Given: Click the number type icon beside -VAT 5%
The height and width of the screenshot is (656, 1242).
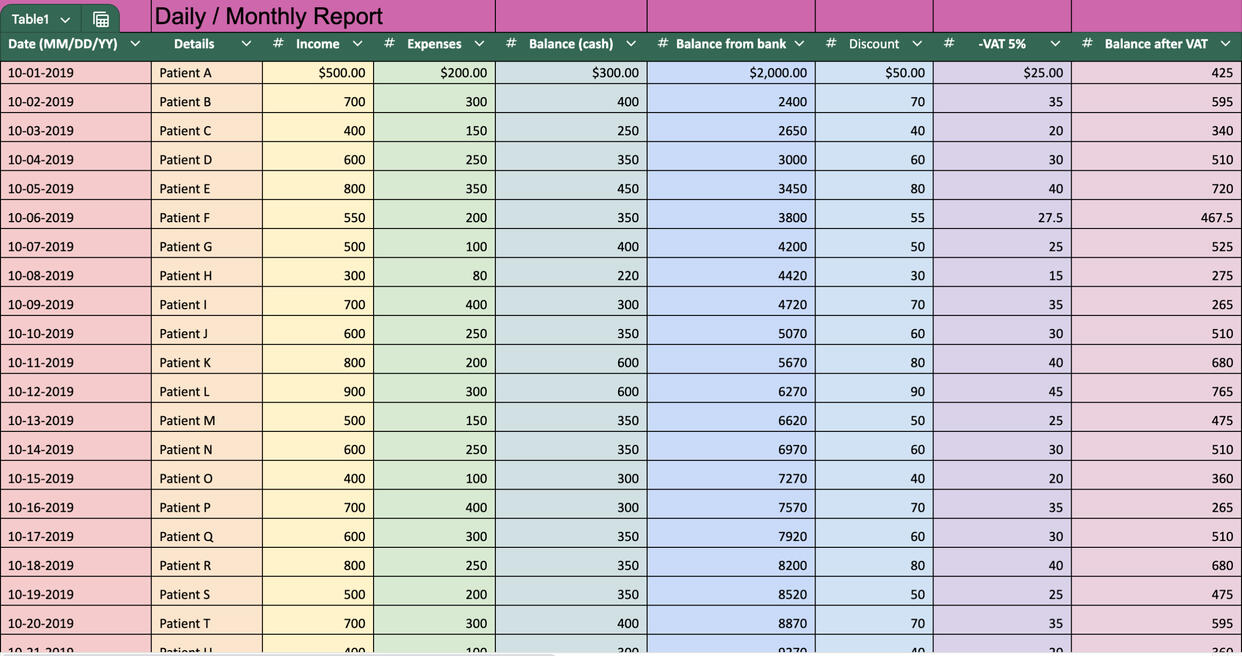Looking at the screenshot, I should pos(949,44).
